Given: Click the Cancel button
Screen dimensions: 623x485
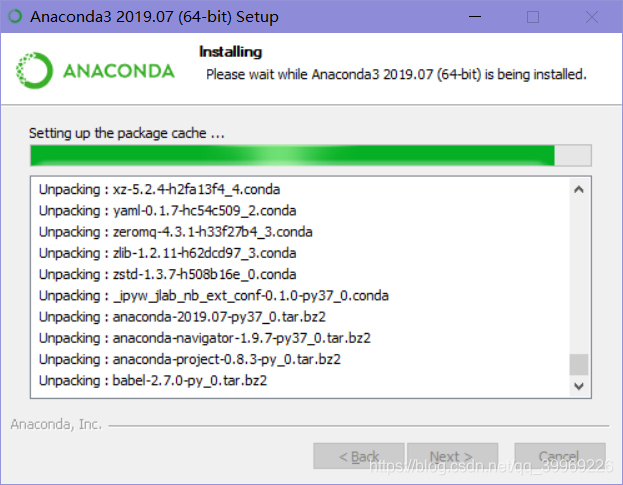Looking at the screenshot, I should 560,456.
